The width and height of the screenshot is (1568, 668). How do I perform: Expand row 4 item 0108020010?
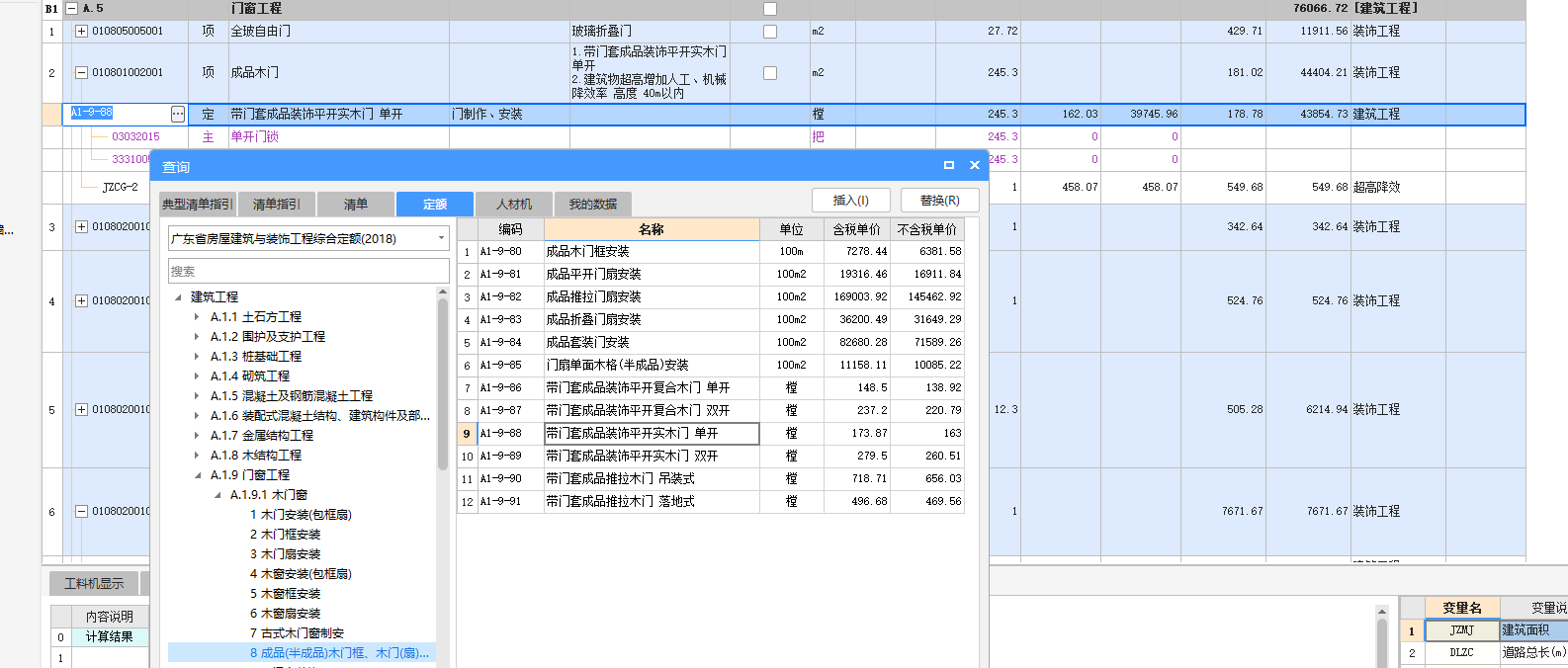point(82,301)
